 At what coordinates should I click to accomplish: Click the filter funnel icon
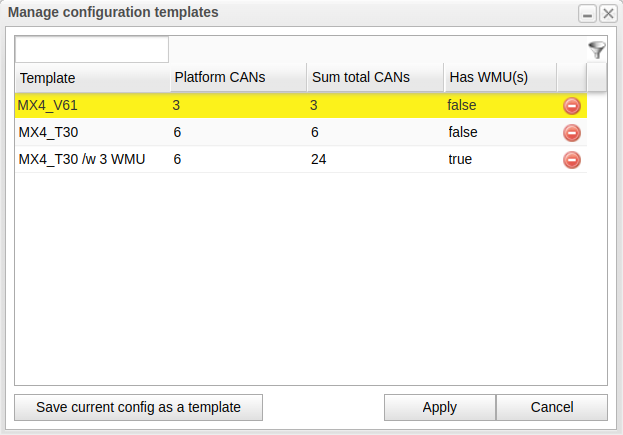tap(597, 50)
